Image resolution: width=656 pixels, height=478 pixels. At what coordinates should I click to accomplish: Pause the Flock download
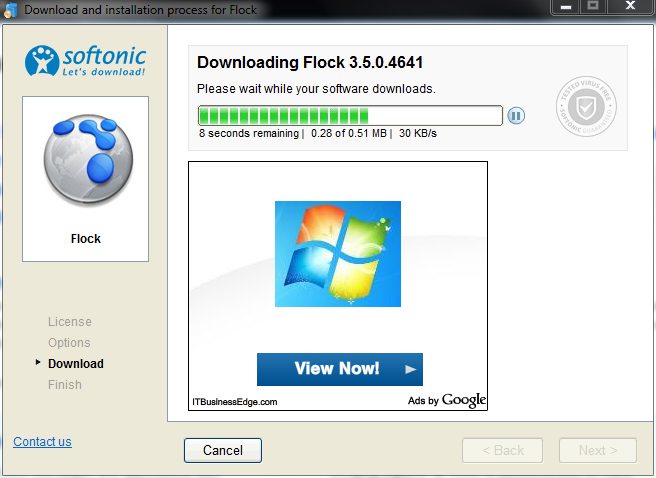coord(516,115)
